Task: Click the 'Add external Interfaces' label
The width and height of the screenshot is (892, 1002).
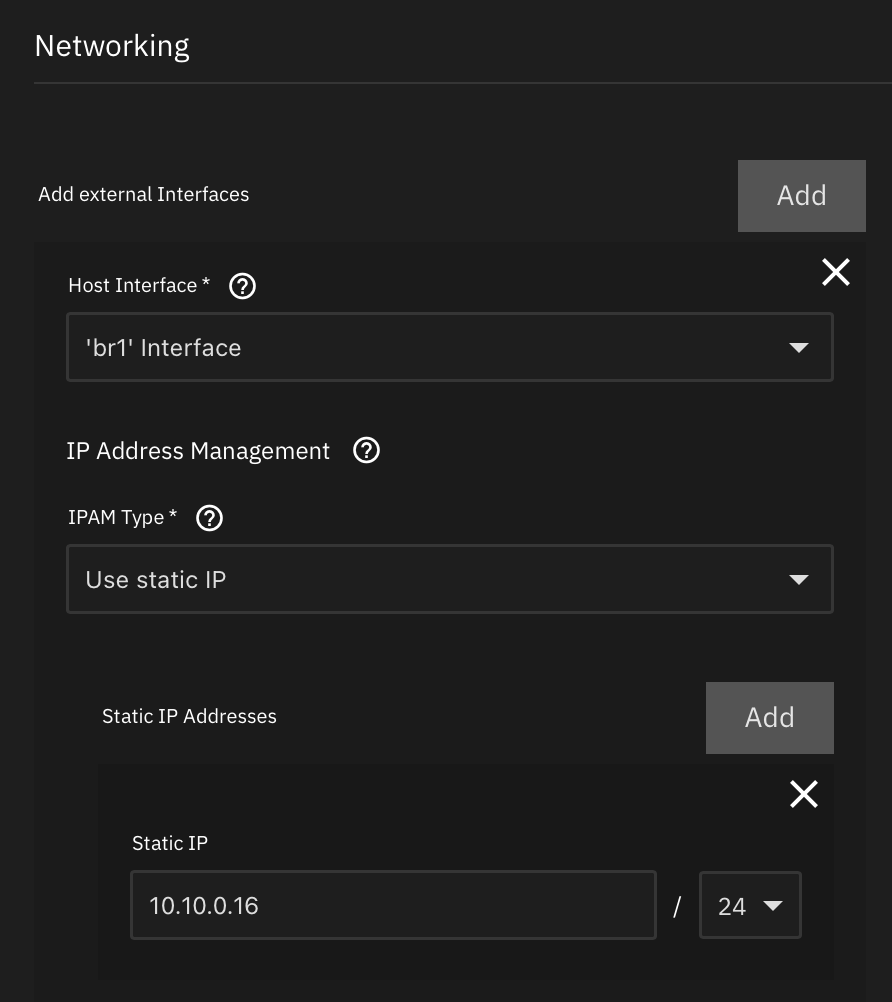Action: coord(143,194)
